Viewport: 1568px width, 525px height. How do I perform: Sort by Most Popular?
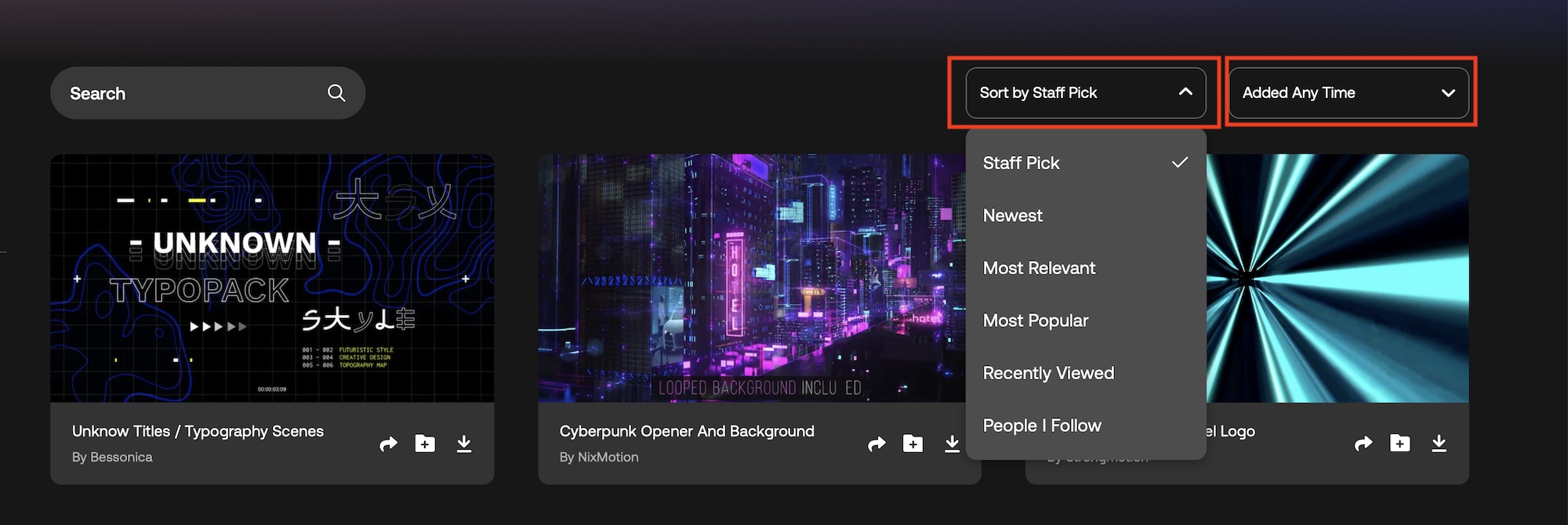[1086, 320]
